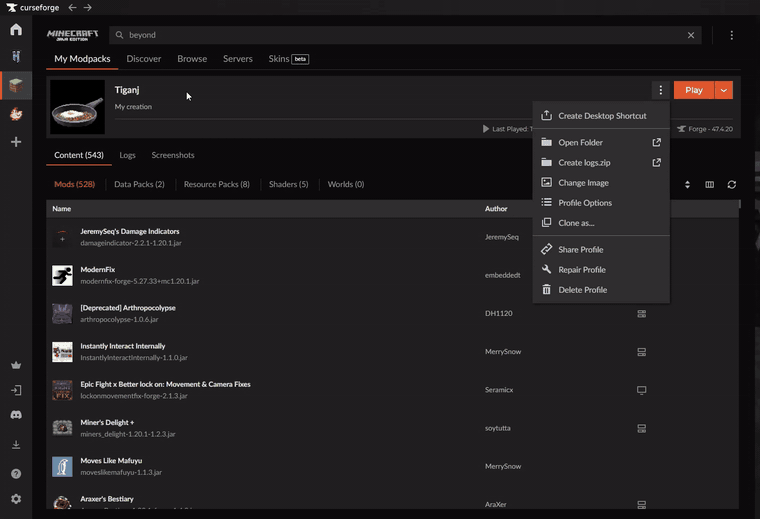The height and width of the screenshot is (519, 760).
Task: Open the top-right three-dot options menu
Action: pyautogui.click(x=731, y=35)
